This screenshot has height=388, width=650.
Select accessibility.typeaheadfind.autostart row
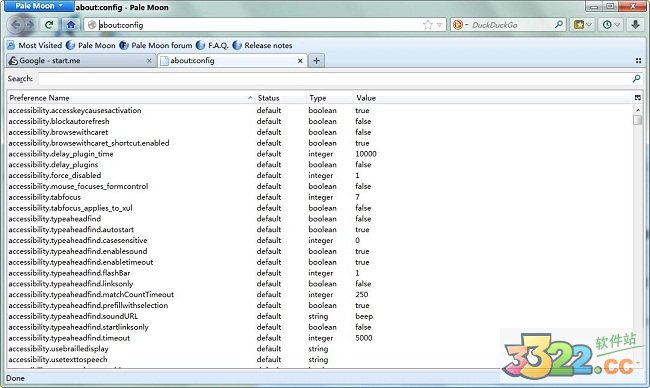(320, 229)
